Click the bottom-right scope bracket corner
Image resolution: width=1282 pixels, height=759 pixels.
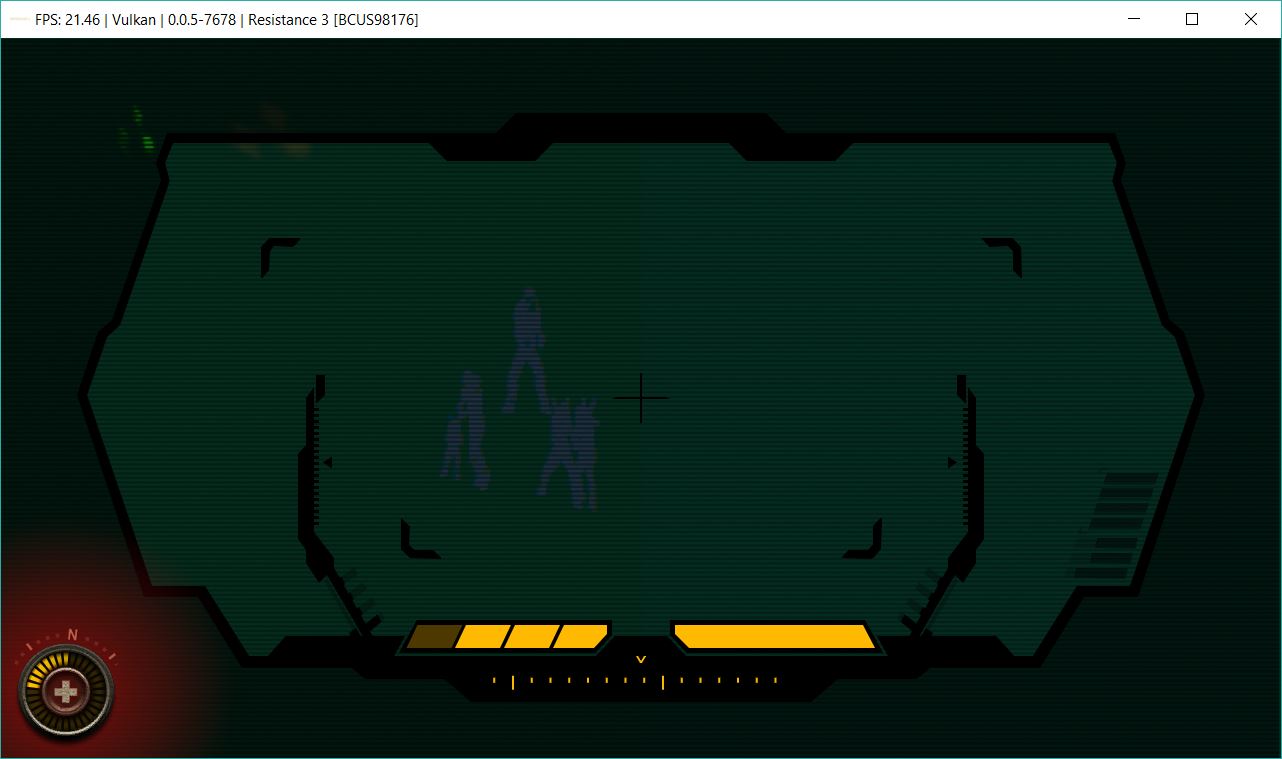tap(863, 540)
